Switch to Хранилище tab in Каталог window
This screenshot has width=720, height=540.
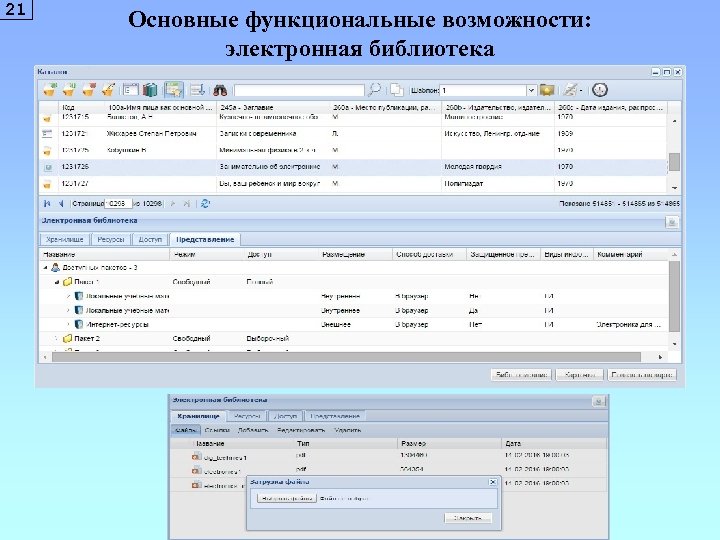[x=65, y=239]
